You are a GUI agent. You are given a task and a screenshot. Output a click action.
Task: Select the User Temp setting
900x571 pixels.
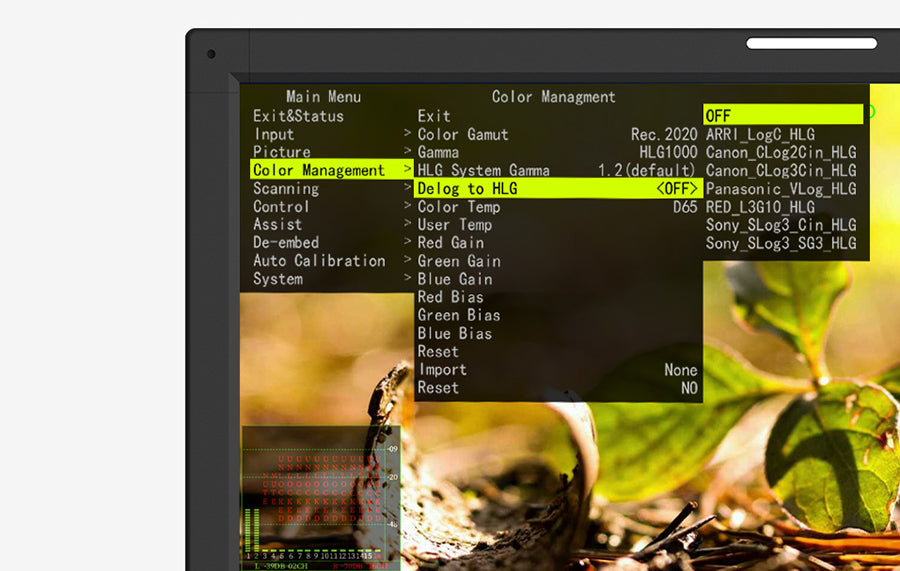pyautogui.click(x=455, y=225)
